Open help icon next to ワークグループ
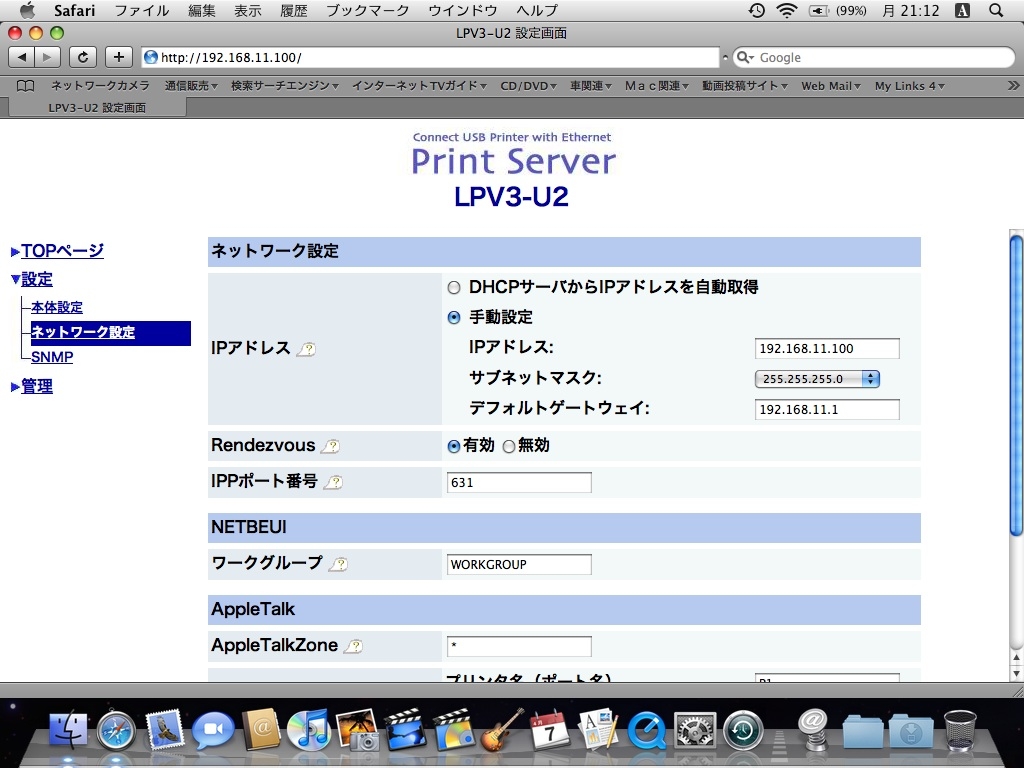Image resolution: width=1024 pixels, height=768 pixels. coord(339,564)
